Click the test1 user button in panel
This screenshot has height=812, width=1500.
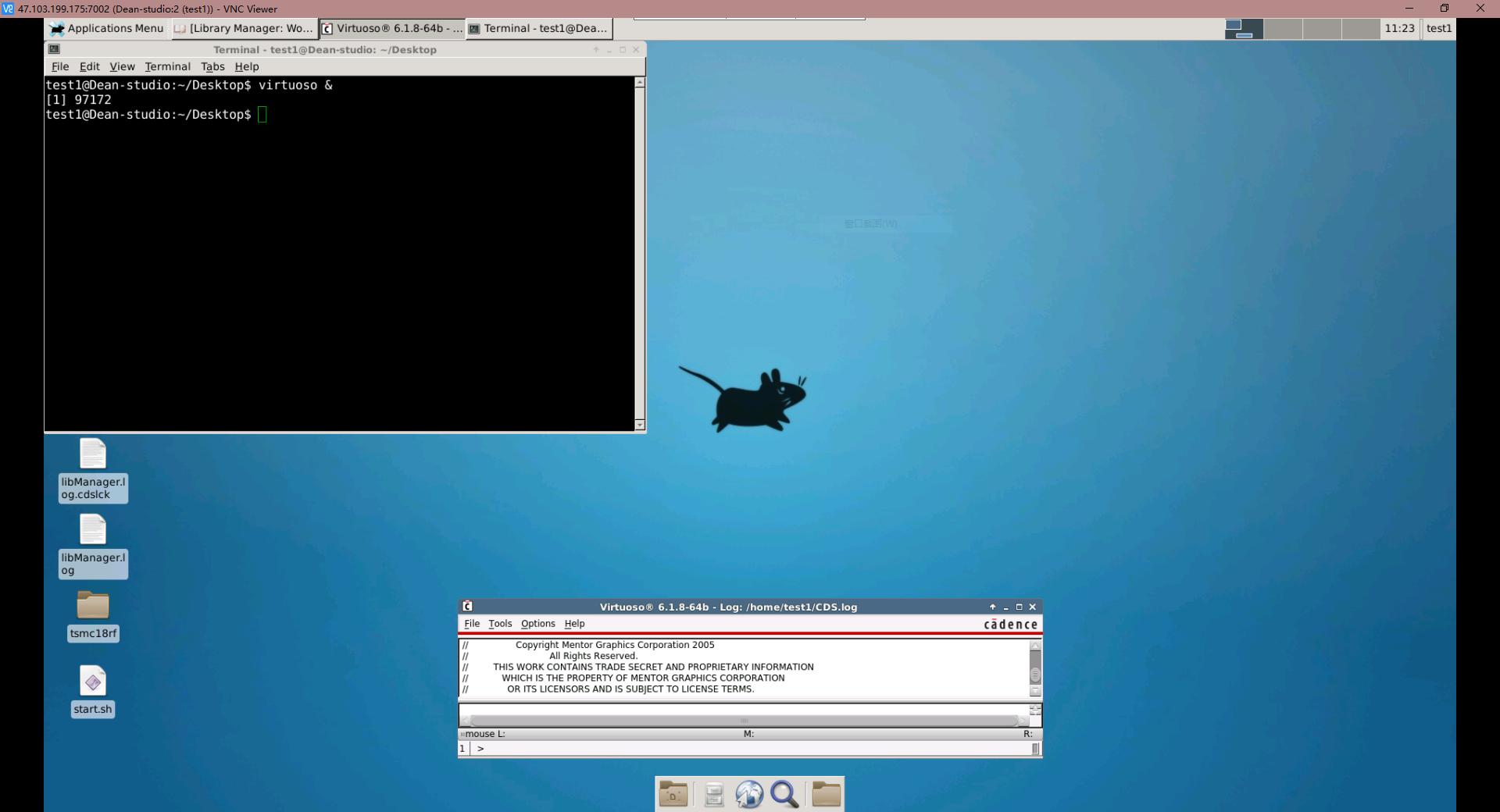click(1438, 29)
